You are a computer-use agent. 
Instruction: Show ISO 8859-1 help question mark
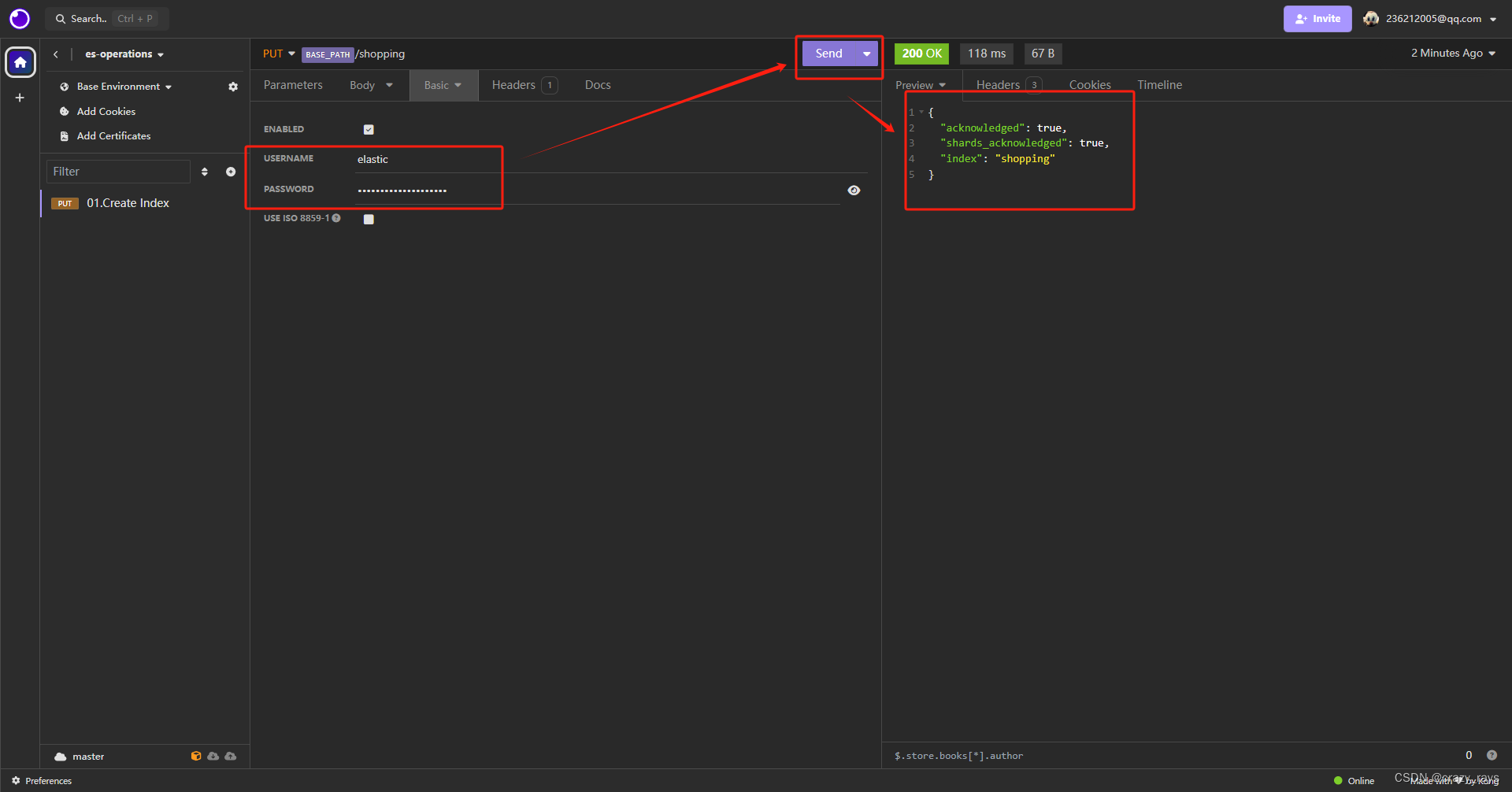336,218
